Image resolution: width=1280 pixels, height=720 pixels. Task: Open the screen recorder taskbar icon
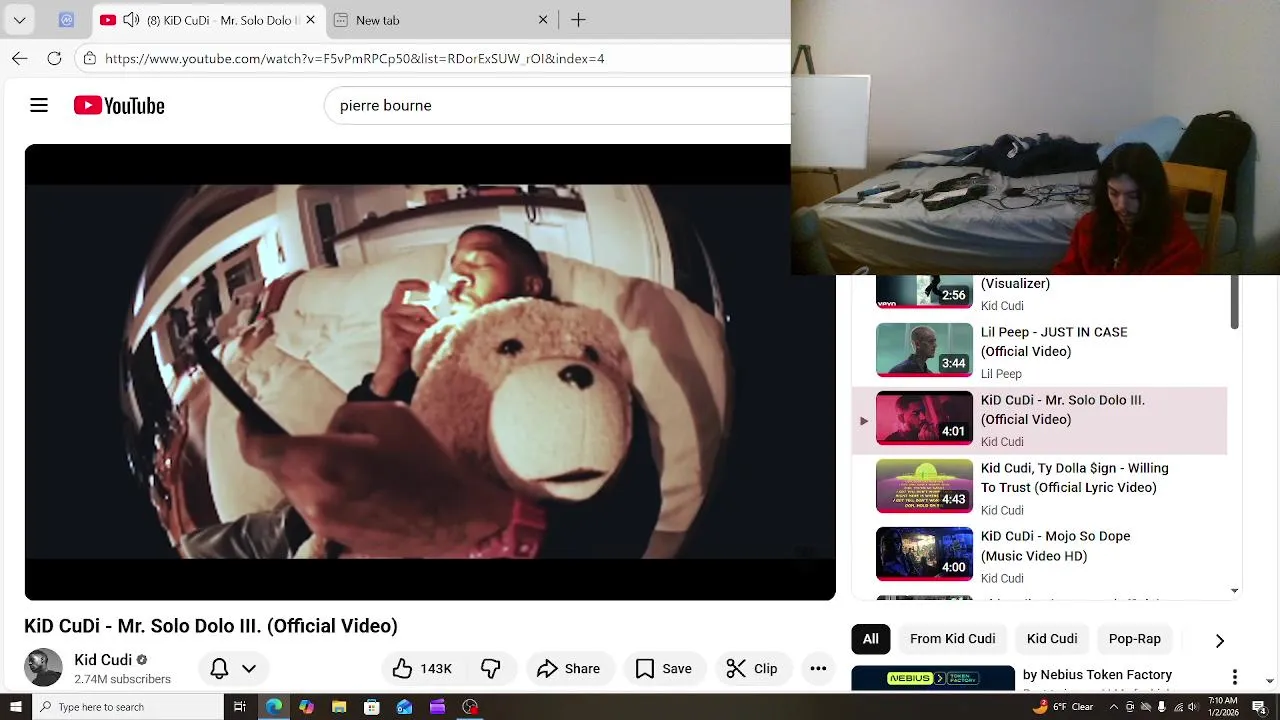coord(470,707)
